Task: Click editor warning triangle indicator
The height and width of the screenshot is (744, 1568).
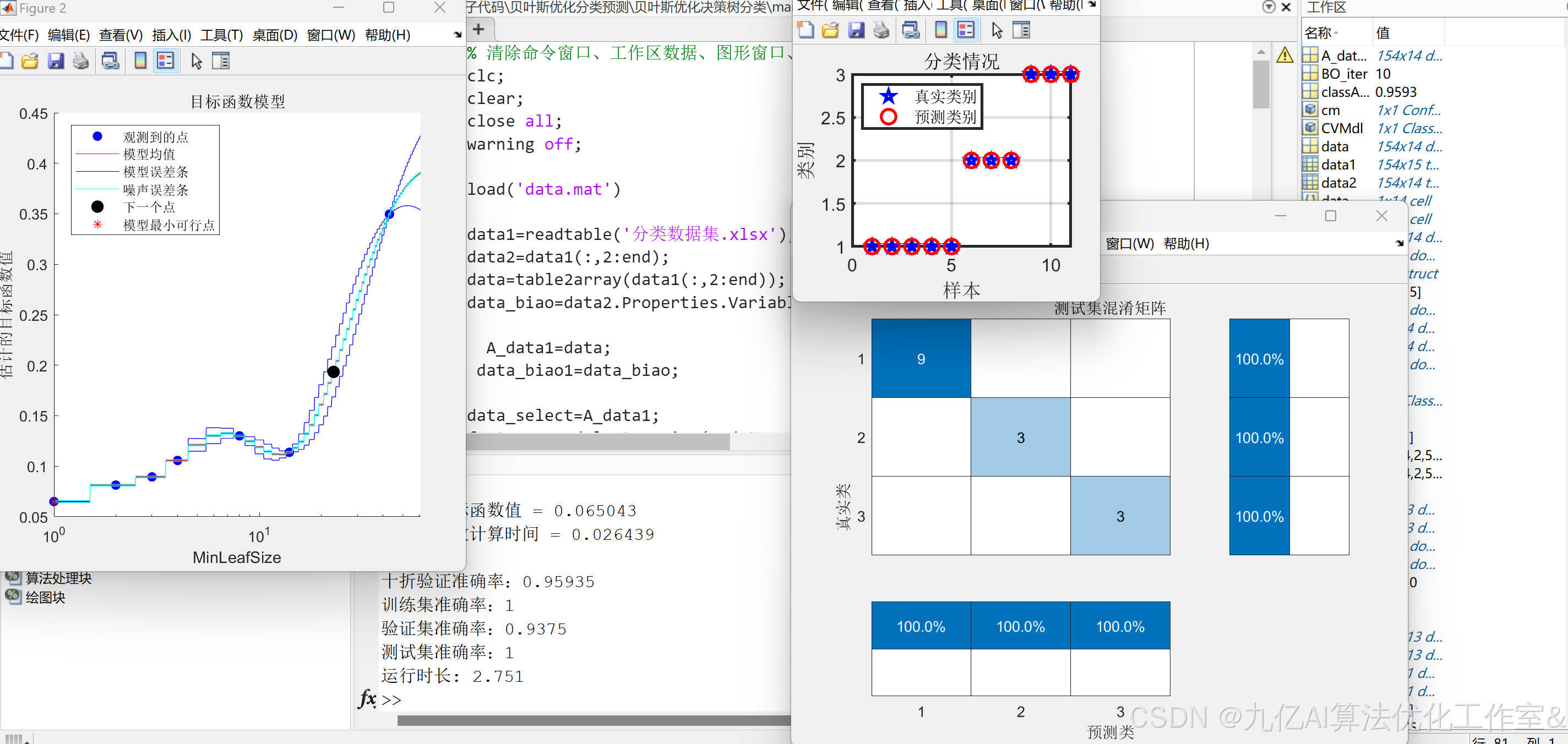Action: pyautogui.click(x=1284, y=56)
